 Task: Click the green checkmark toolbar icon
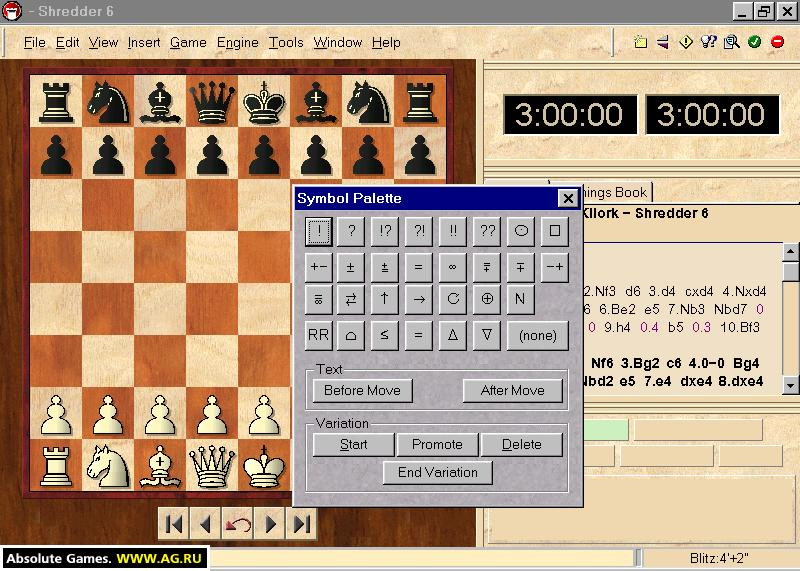(x=755, y=42)
